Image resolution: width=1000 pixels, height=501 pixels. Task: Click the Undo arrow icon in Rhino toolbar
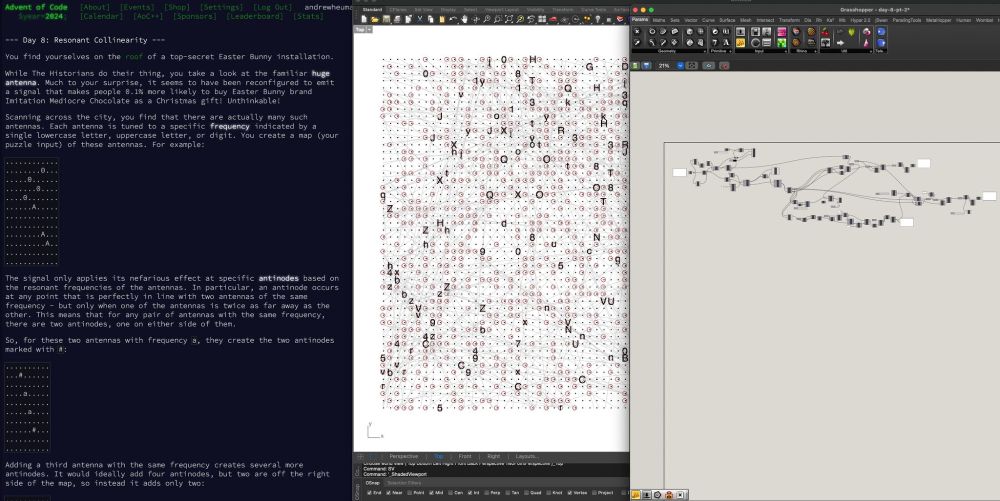pos(453,20)
